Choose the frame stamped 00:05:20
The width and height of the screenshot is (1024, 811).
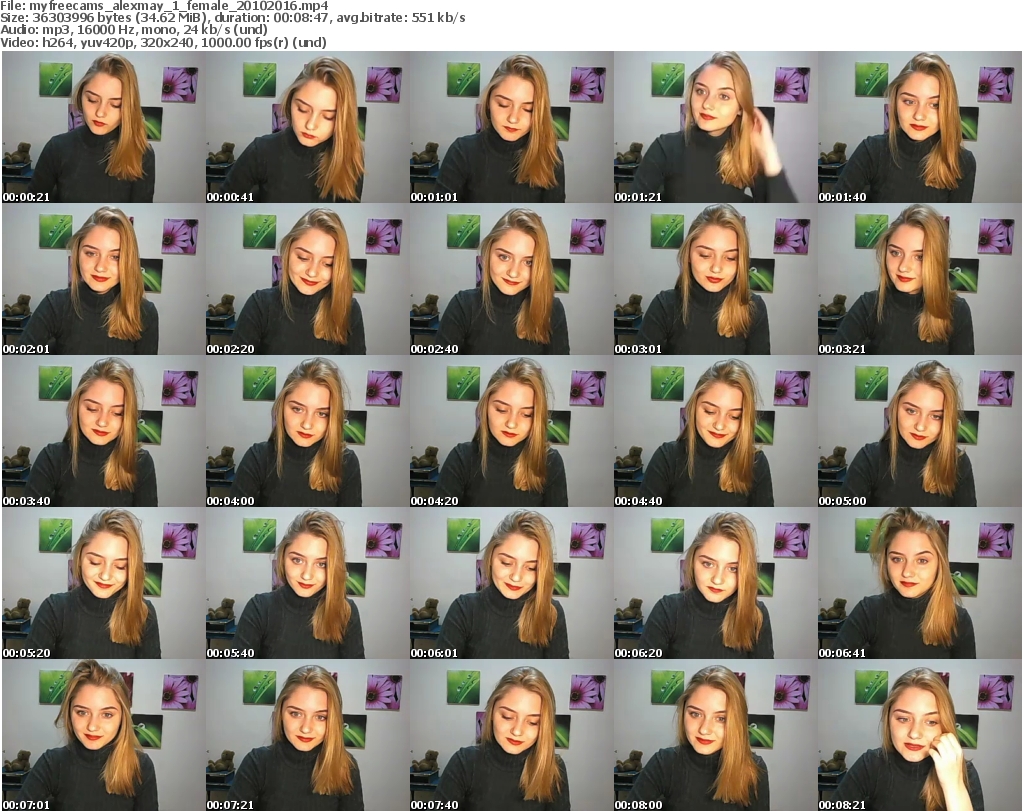click(104, 583)
